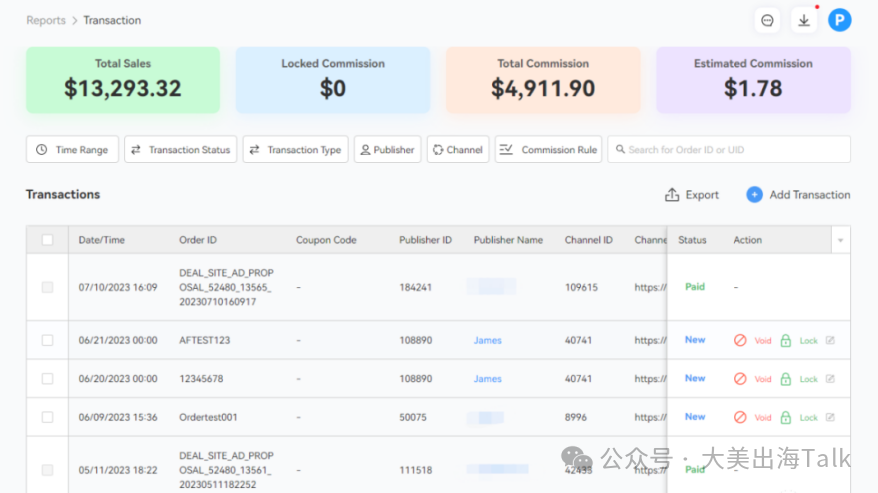The image size is (878, 493).
Task: Expand the column options arrow in table header
Action: coord(840,240)
